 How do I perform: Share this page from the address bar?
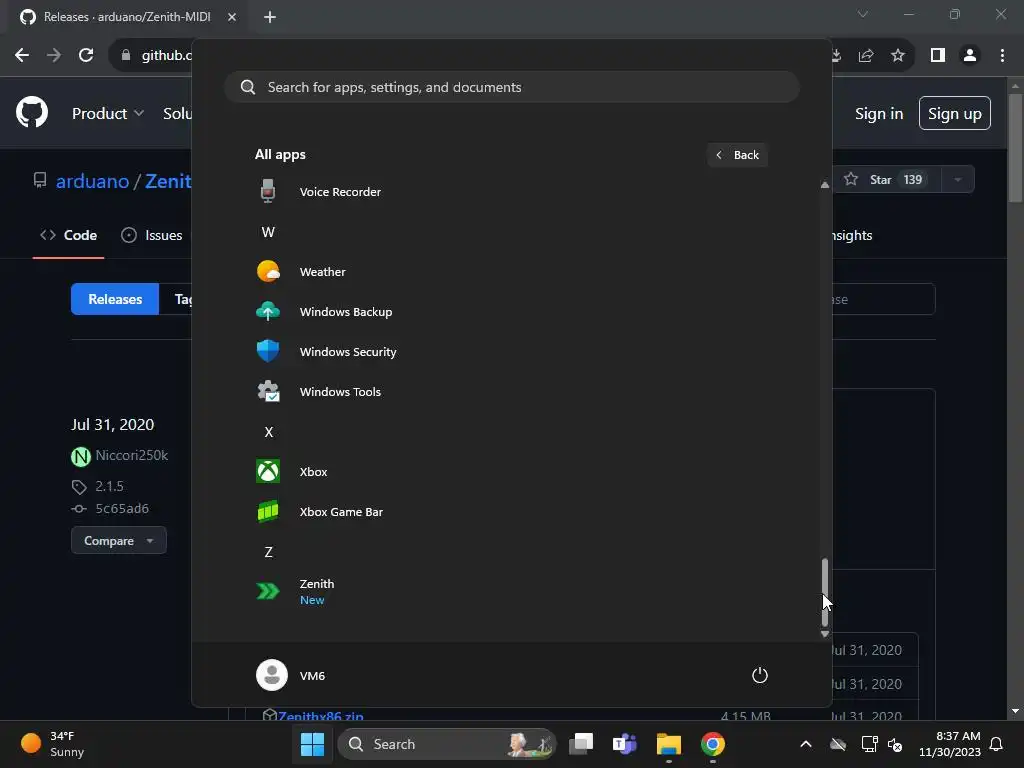(866, 56)
